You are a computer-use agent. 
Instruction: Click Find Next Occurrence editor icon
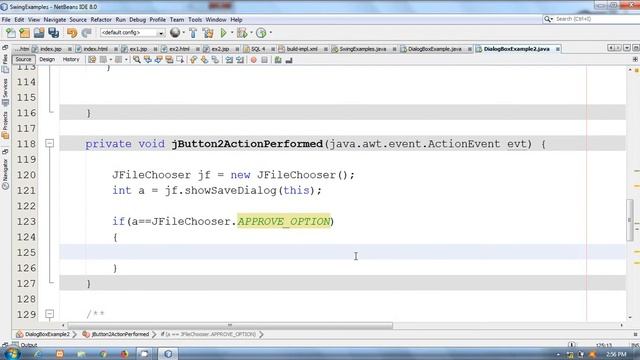pos(158,60)
